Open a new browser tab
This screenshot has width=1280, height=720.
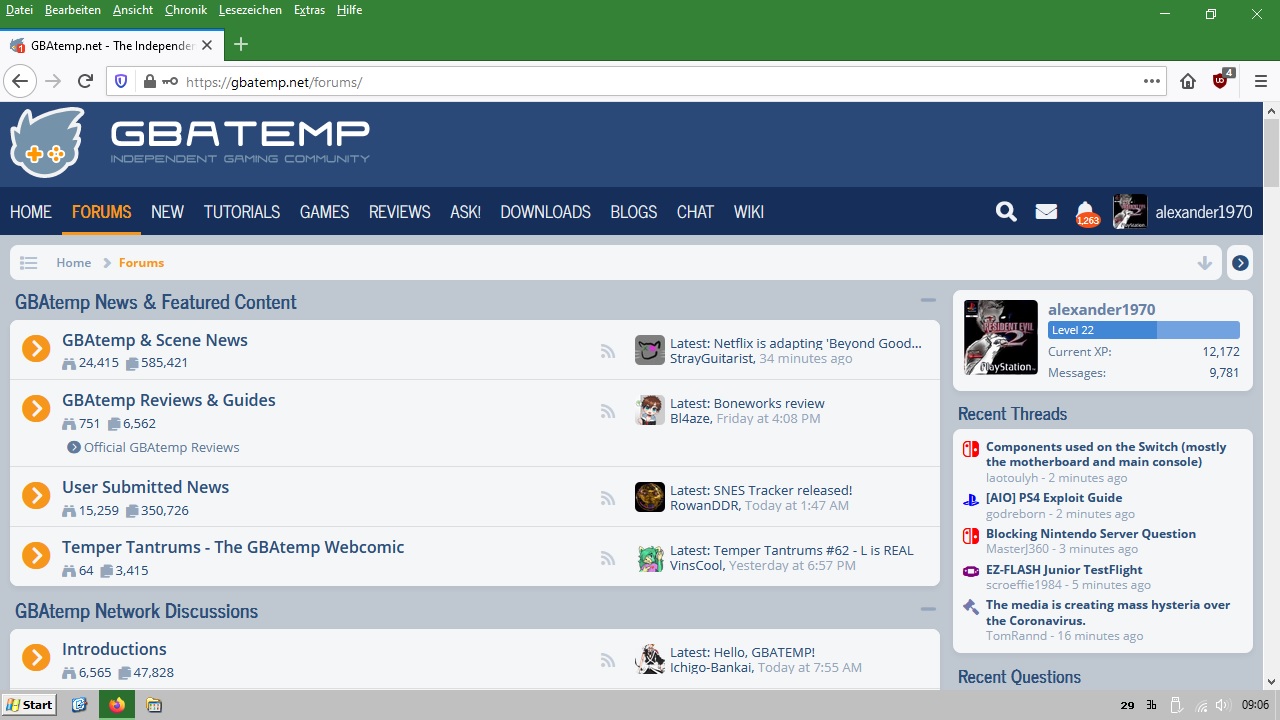point(241,44)
